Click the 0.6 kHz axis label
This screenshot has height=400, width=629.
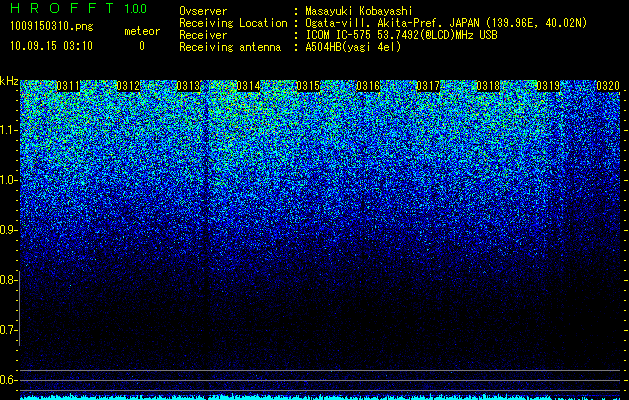pyautogui.click(x=8, y=380)
